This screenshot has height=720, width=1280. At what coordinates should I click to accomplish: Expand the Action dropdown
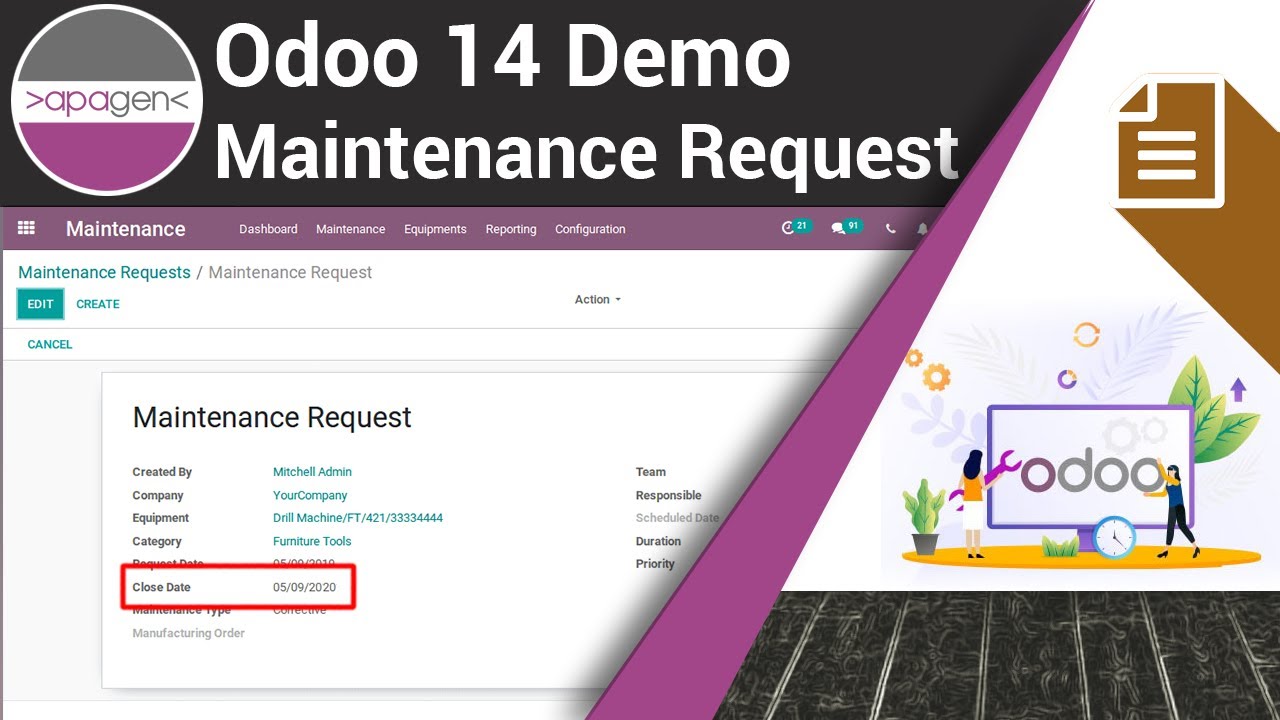(598, 300)
